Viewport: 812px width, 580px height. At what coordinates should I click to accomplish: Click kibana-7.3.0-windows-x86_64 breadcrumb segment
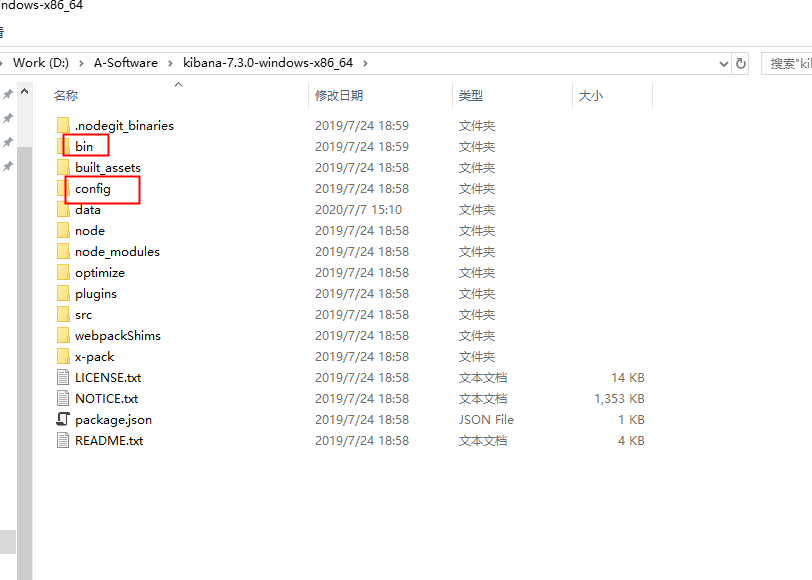(268, 63)
